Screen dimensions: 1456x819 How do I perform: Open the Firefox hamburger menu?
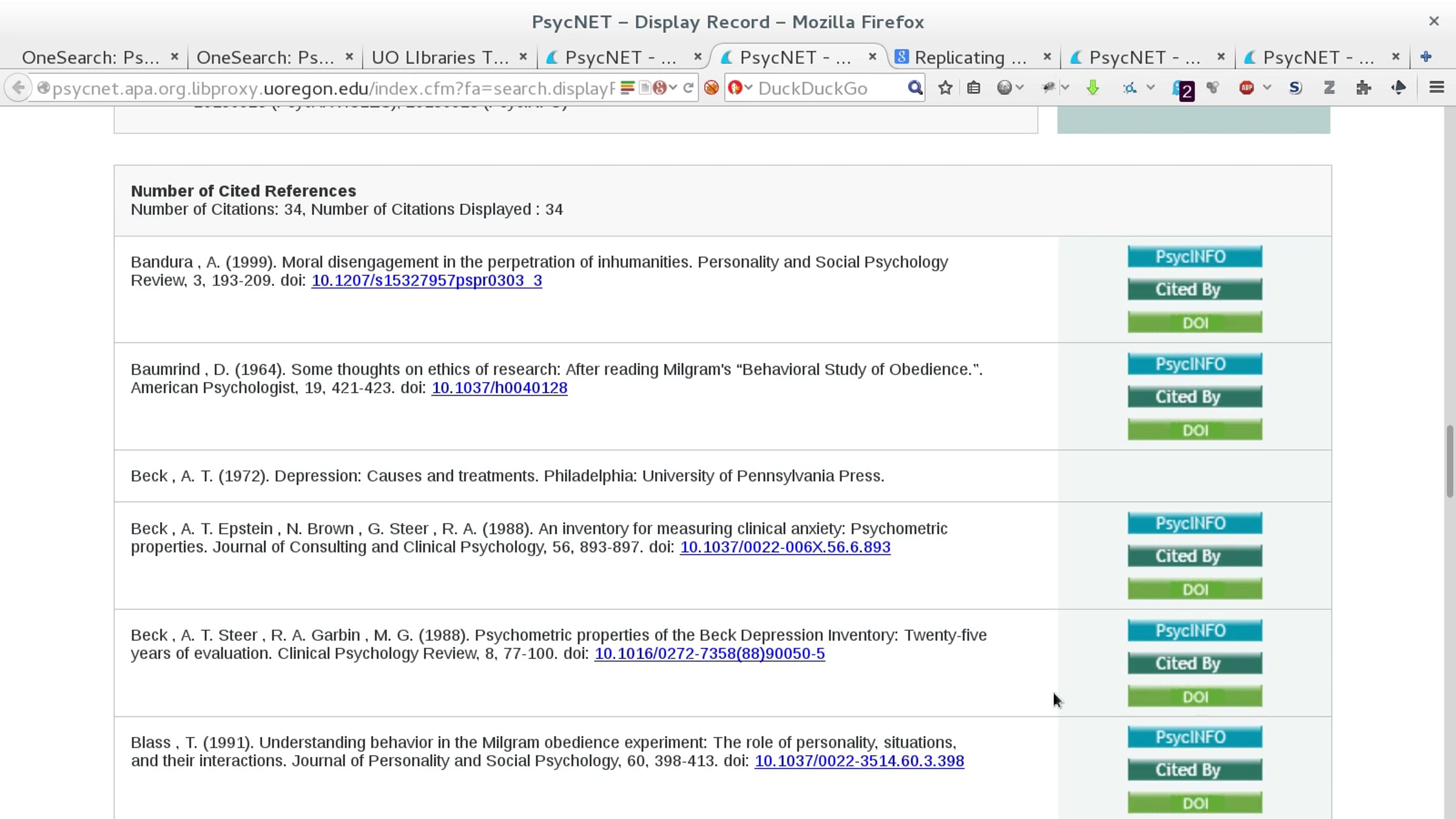click(x=1436, y=88)
